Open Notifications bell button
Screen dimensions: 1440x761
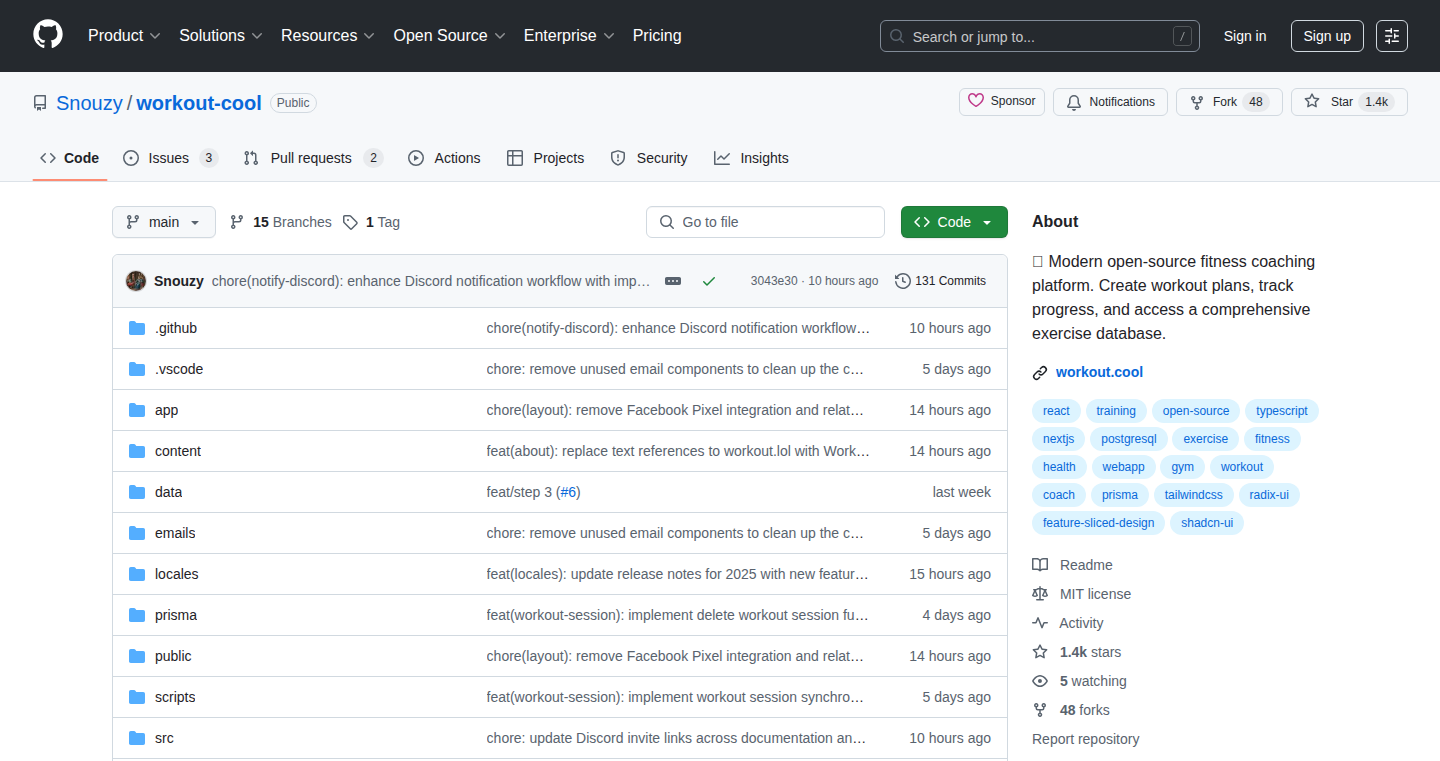point(1110,102)
